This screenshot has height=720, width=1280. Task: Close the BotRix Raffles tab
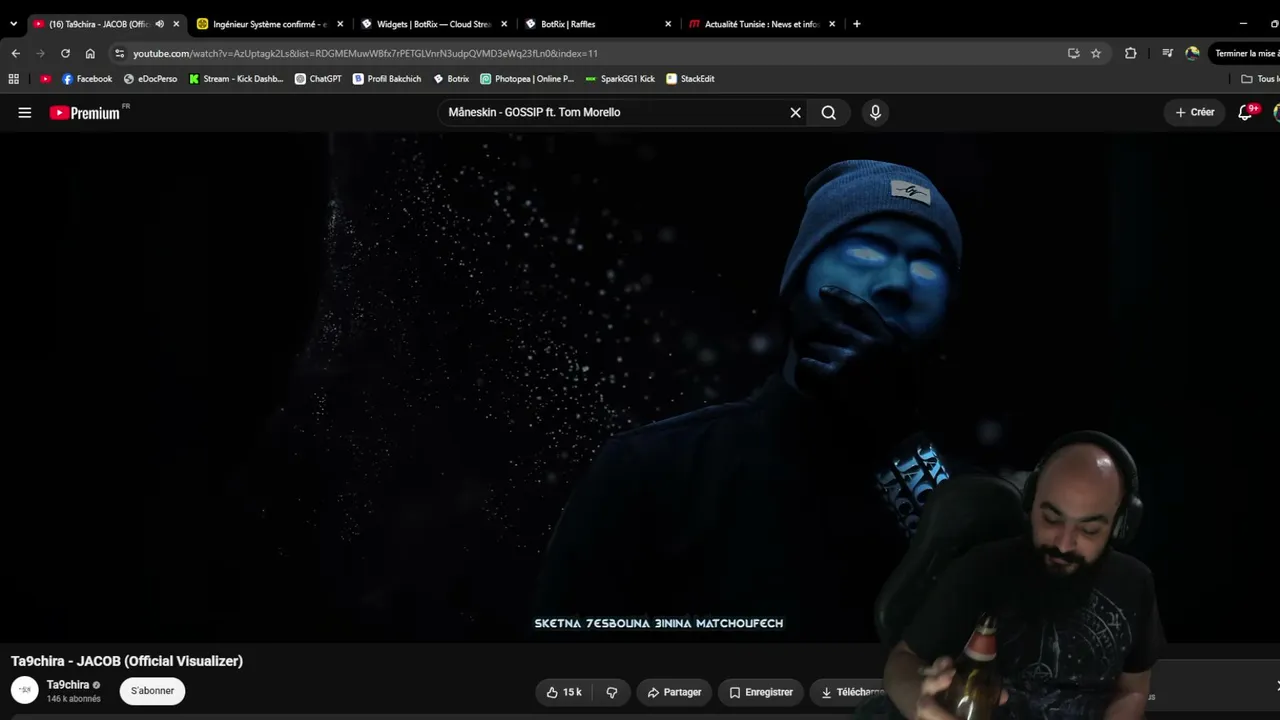click(668, 24)
